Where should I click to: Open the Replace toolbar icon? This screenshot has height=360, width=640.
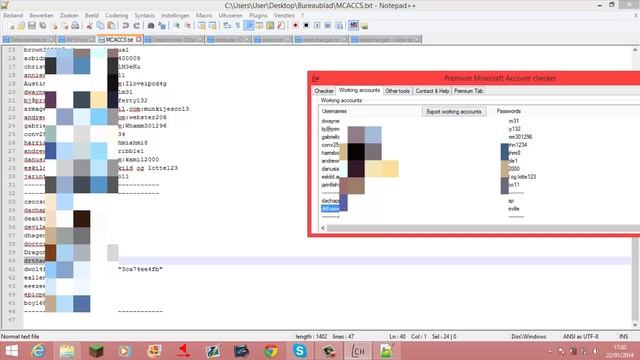pos(162,26)
